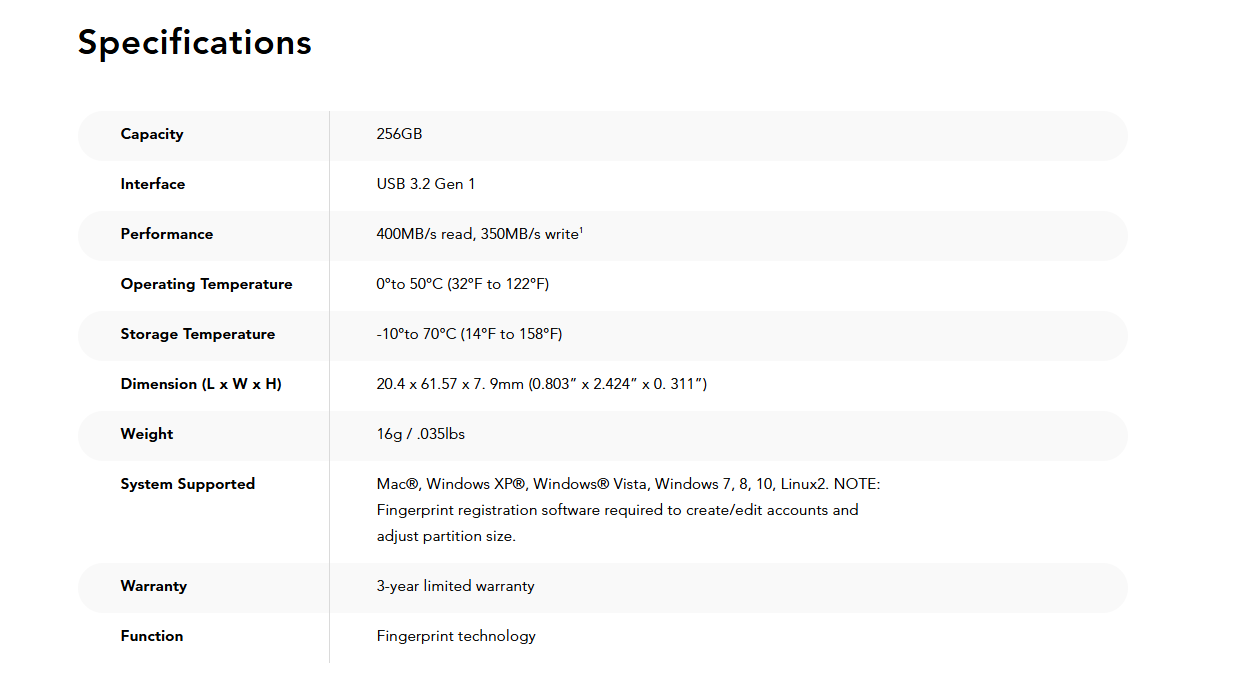
Task: Click the 400MB/s read, 350MB/s write text
Action: point(478,234)
